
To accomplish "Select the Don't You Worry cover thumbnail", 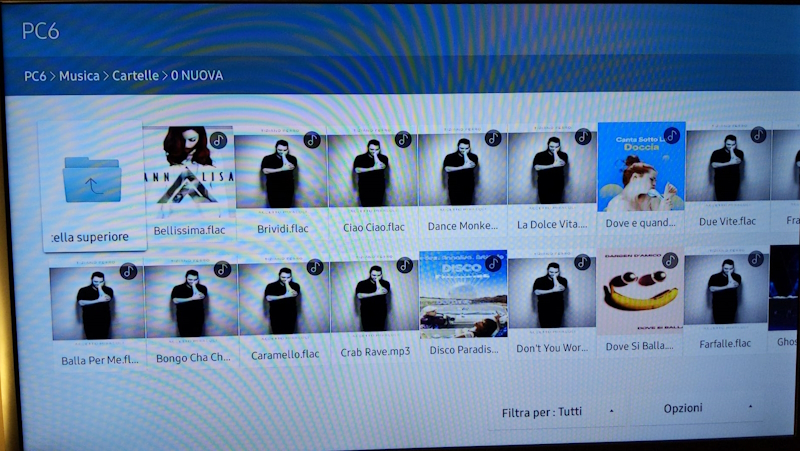I will click(x=552, y=293).
